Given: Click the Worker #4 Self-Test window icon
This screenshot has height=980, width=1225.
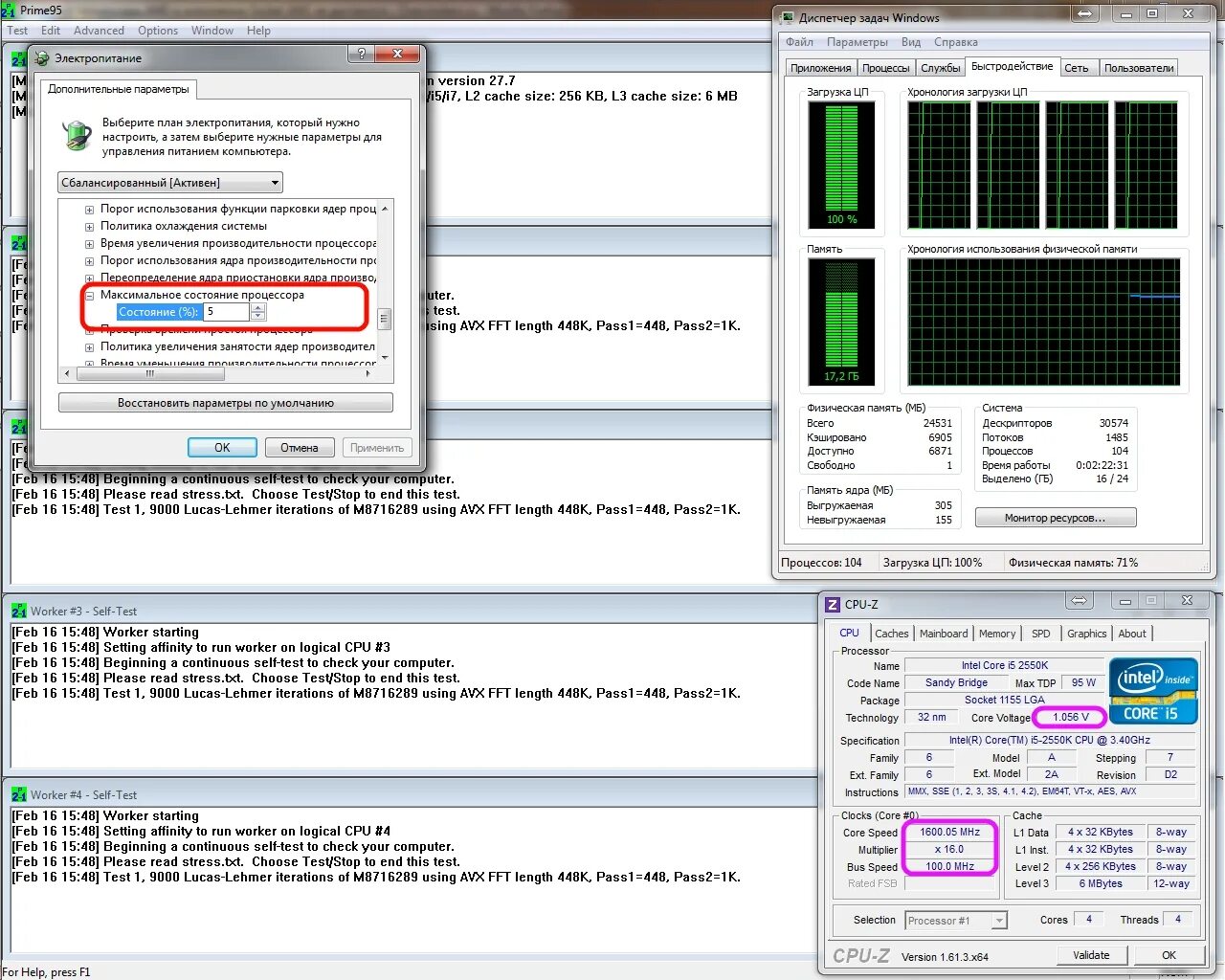Looking at the screenshot, I should tap(19, 794).
